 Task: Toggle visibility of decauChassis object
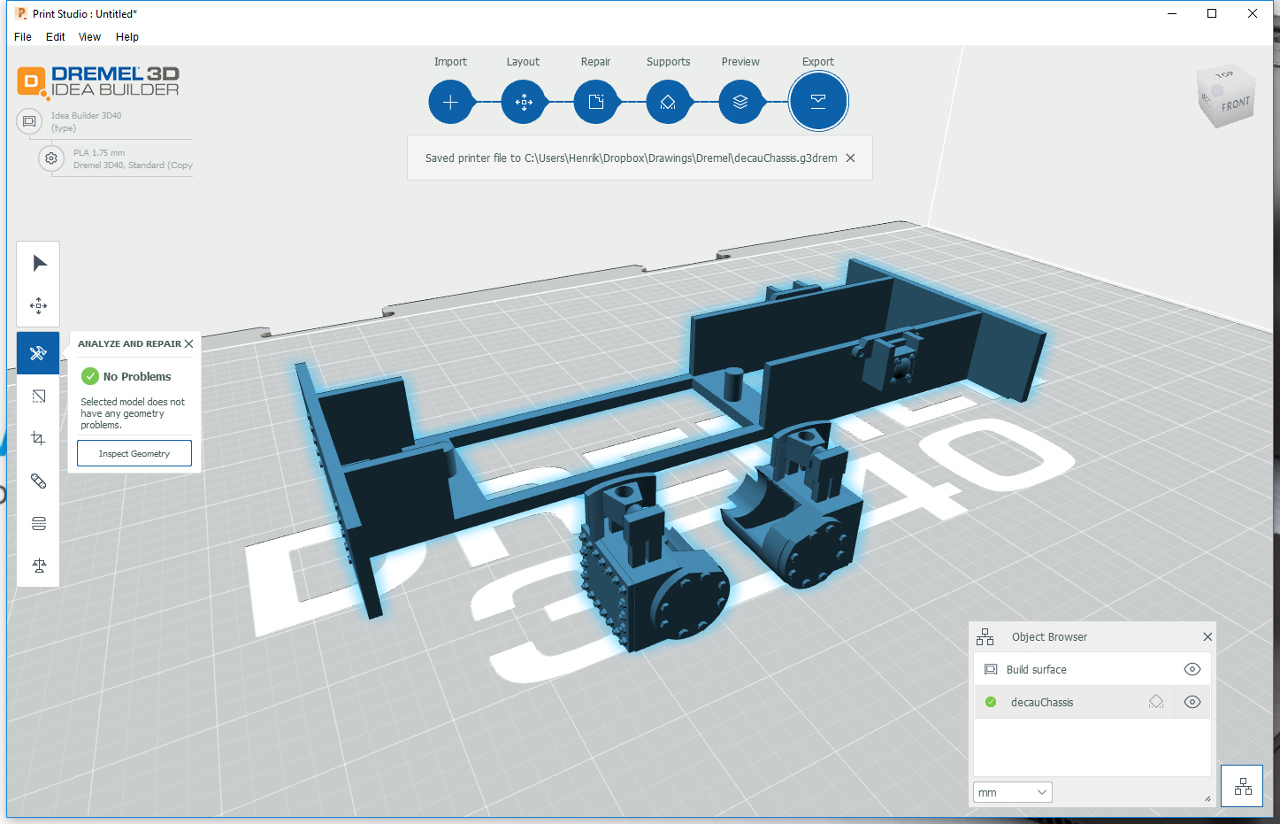tap(1192, 702)
